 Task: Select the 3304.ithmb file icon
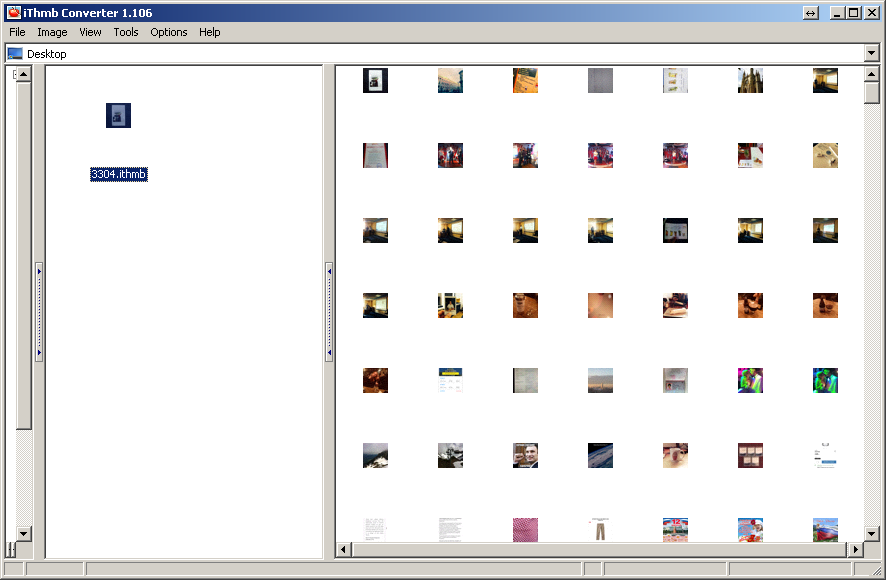[x=118, y=115]
